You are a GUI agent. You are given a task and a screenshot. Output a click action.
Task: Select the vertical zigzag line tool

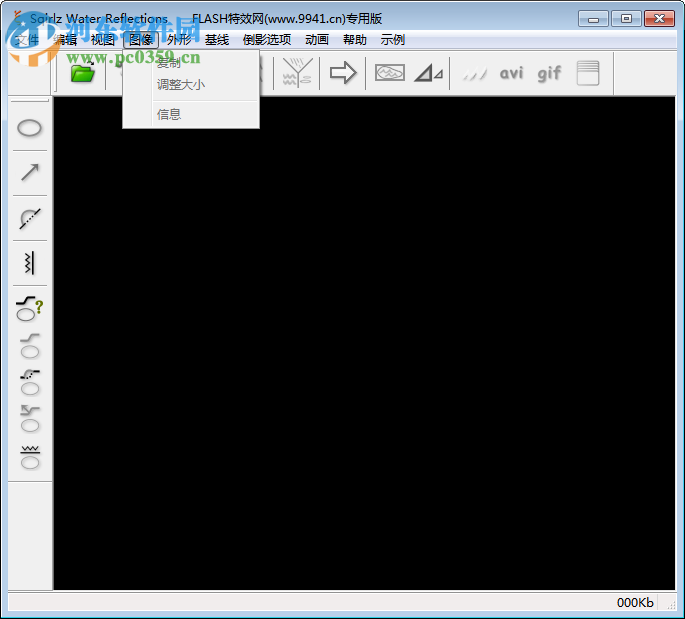click(29, 263)
